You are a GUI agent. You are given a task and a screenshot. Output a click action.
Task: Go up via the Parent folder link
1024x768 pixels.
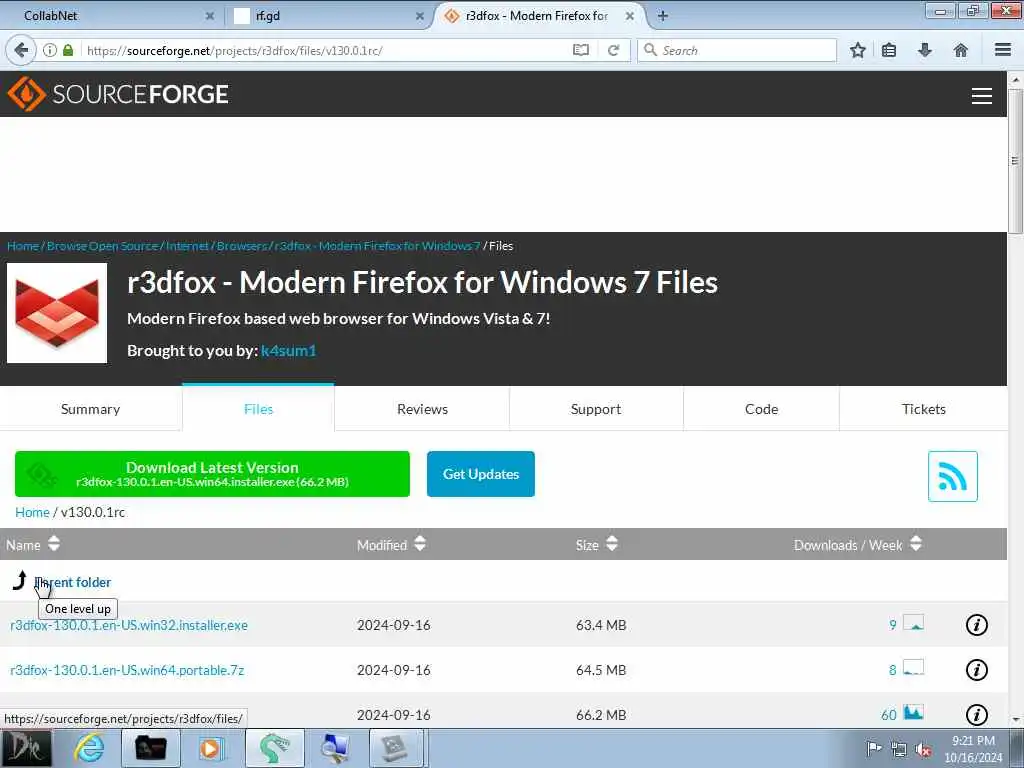(72, 582)
